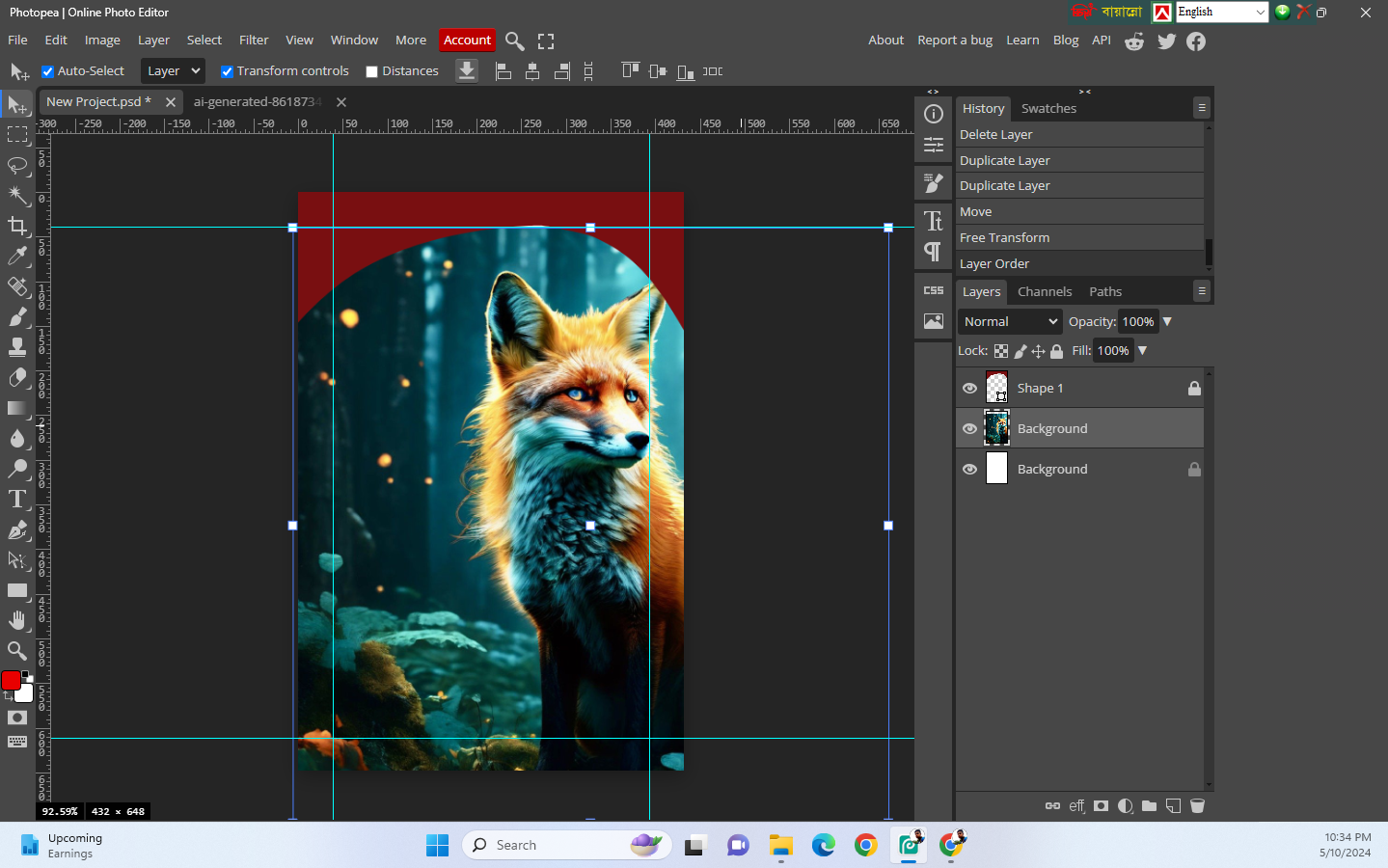Uncheck Transform controls option

pos(227,71)
